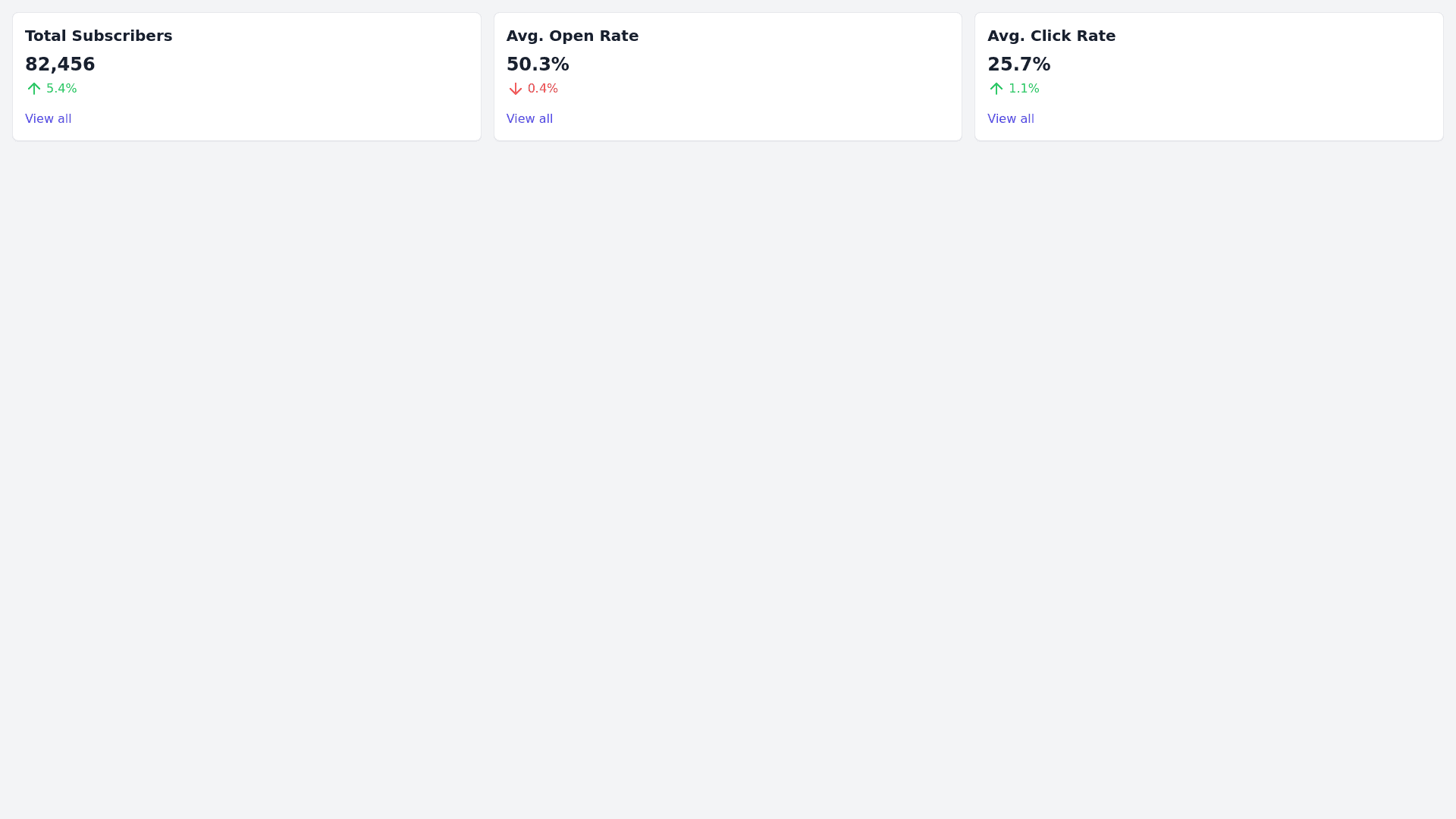Select the 25.7% click rate value

point(1018,64)
